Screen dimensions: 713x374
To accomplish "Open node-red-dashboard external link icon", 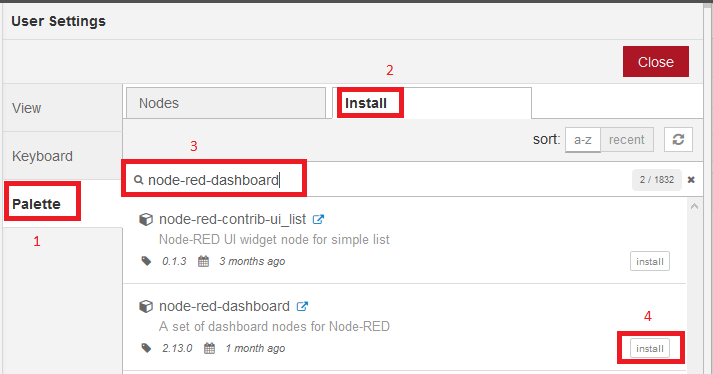I will (x=302, y=306).
